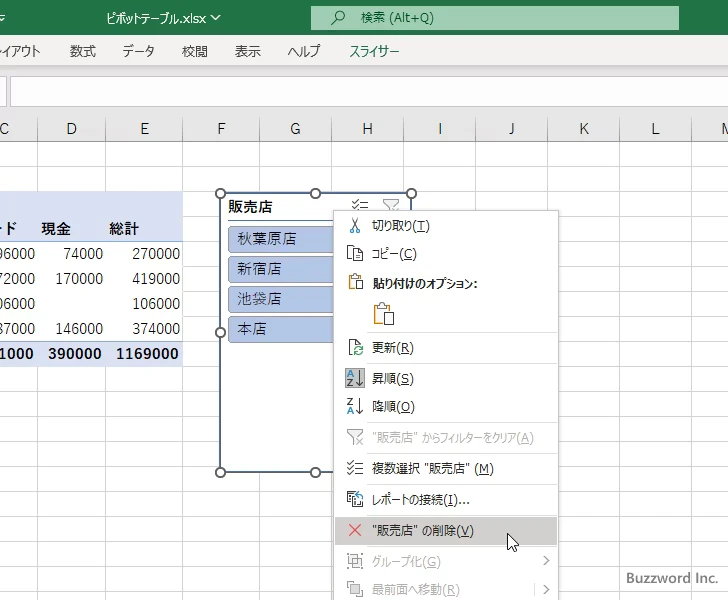Click the slicer's top-right resize handle
Image resolution: width=728 pixels, height=600 pixels.
tap(411, 193)
